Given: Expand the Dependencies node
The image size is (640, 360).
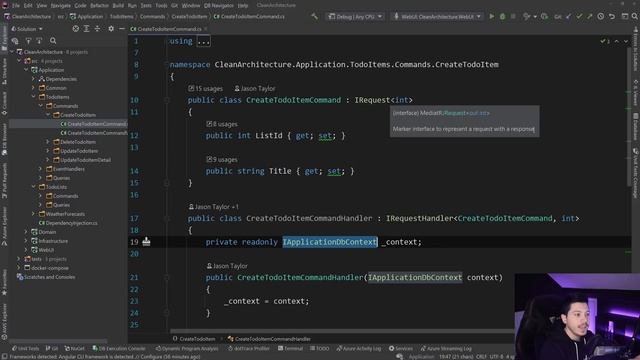Looking at the screenshot, I should 33,79.
